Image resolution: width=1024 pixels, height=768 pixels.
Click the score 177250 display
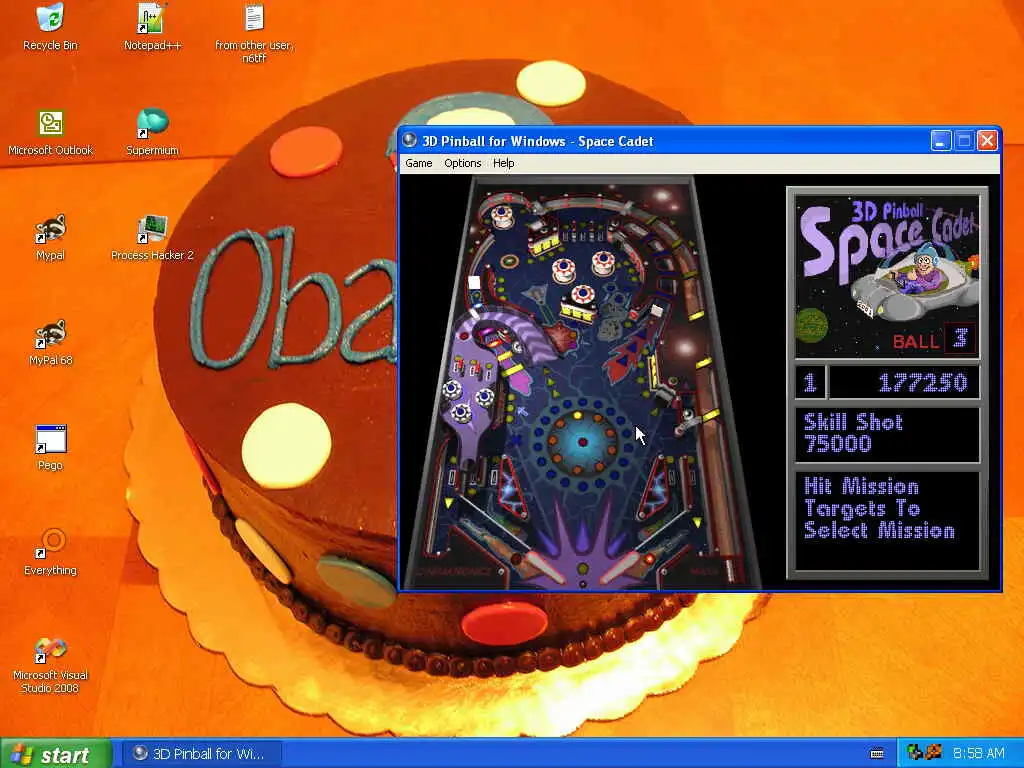pyautogui.click(x=904, y=382)
